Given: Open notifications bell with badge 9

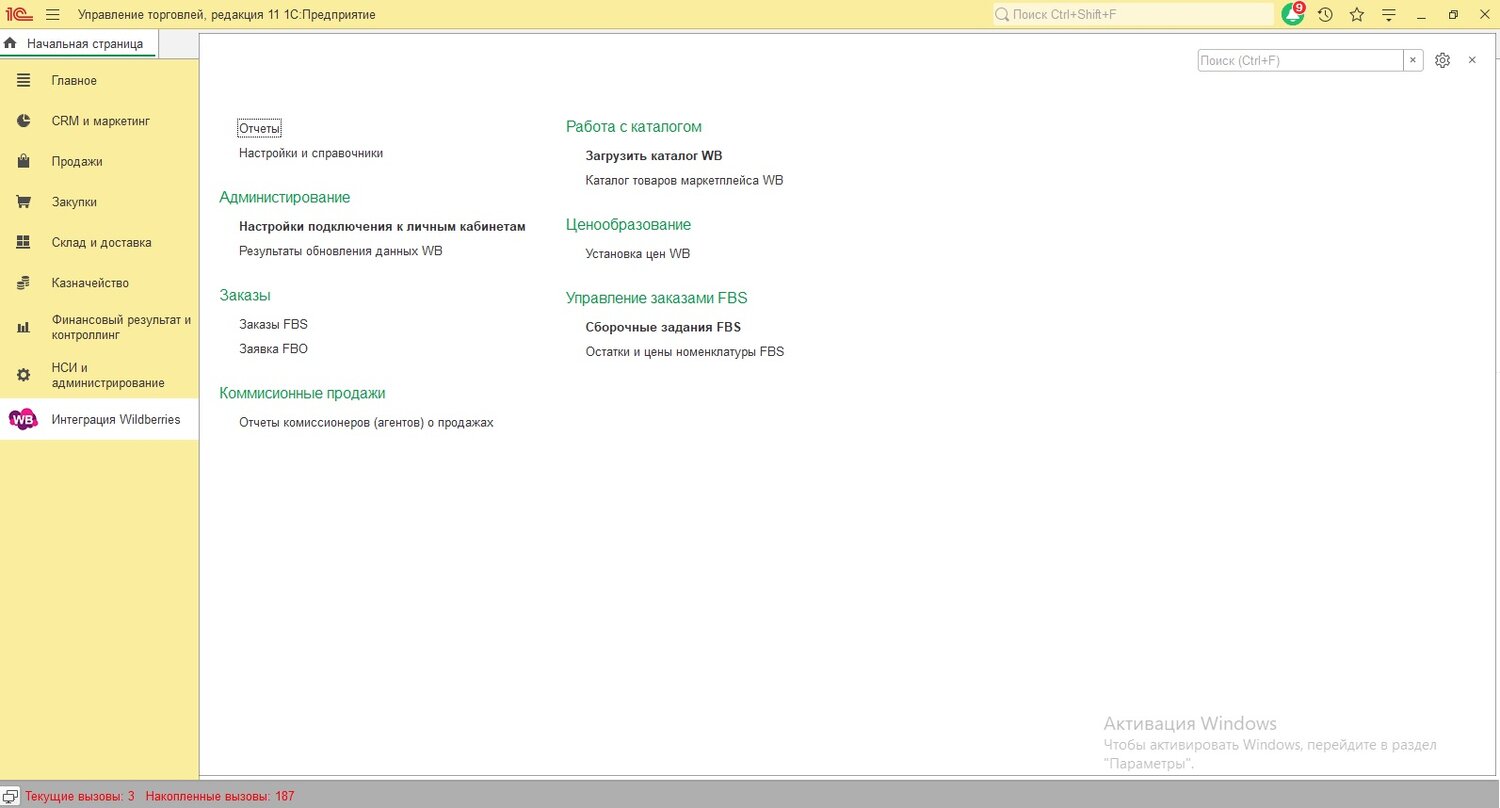Looking at the screenshot, I should point(1293,14).
